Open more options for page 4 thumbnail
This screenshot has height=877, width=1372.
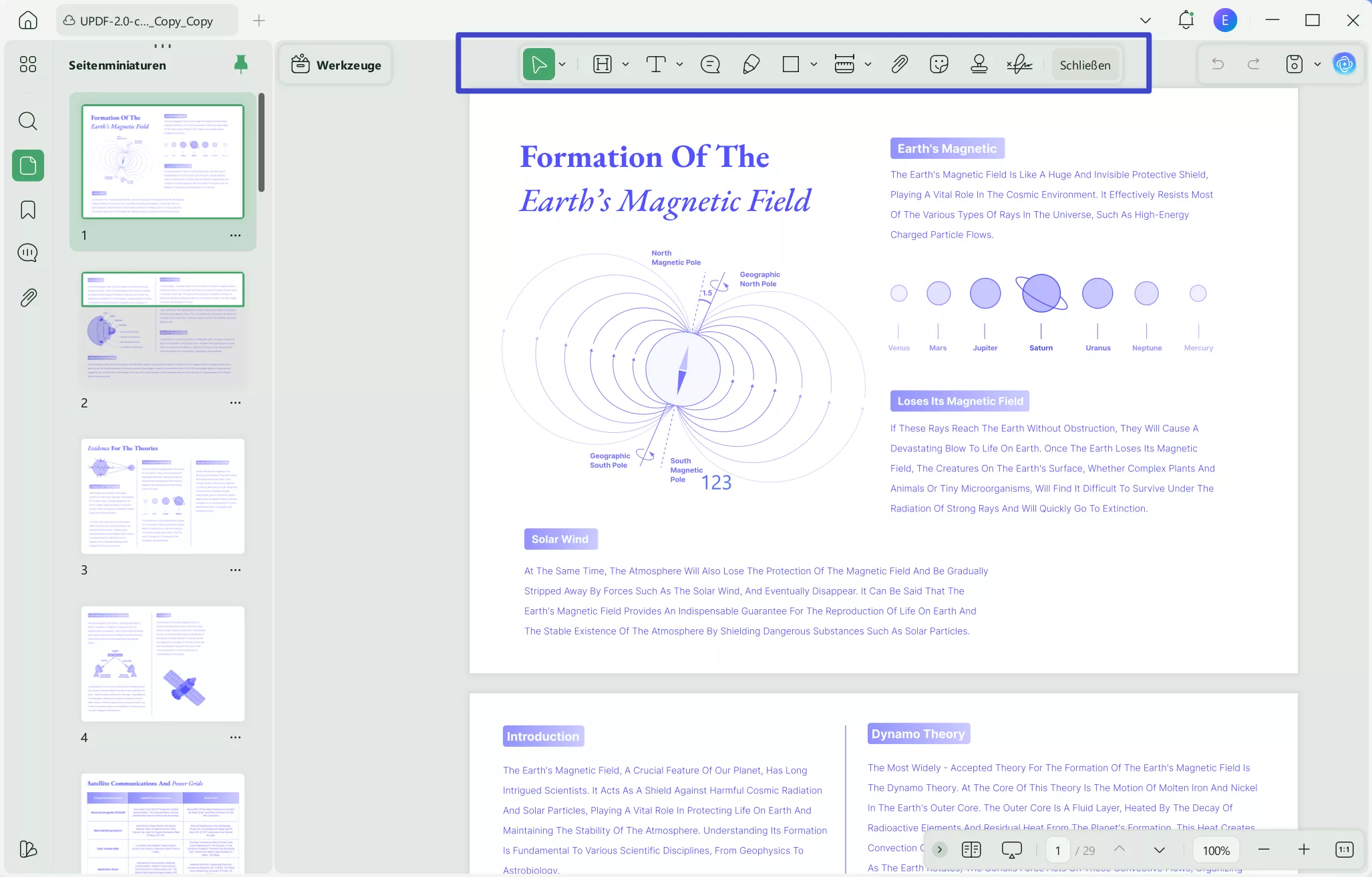(235, 737)
